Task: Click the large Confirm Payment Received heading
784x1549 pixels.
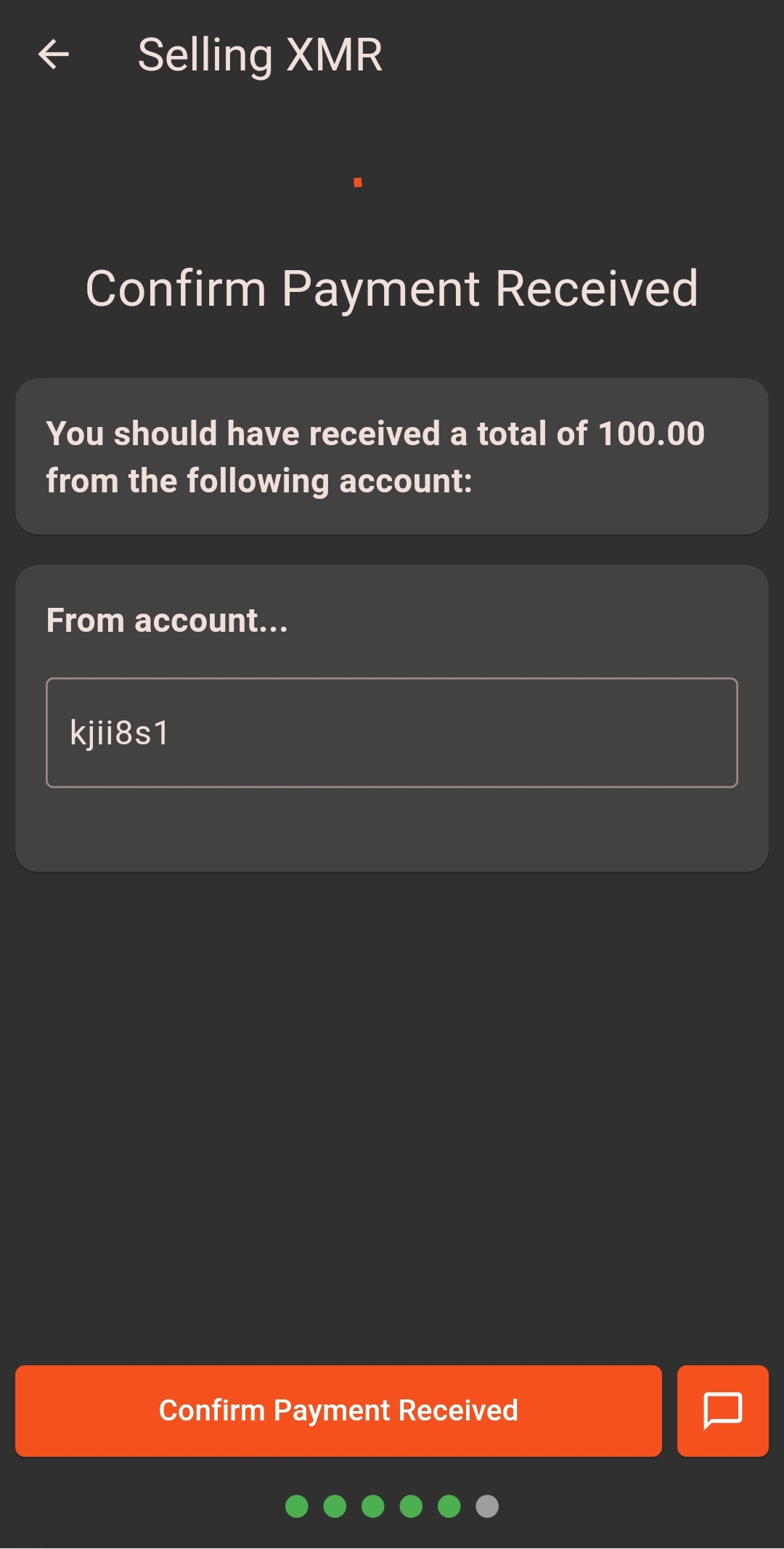Action: (392, 288)
